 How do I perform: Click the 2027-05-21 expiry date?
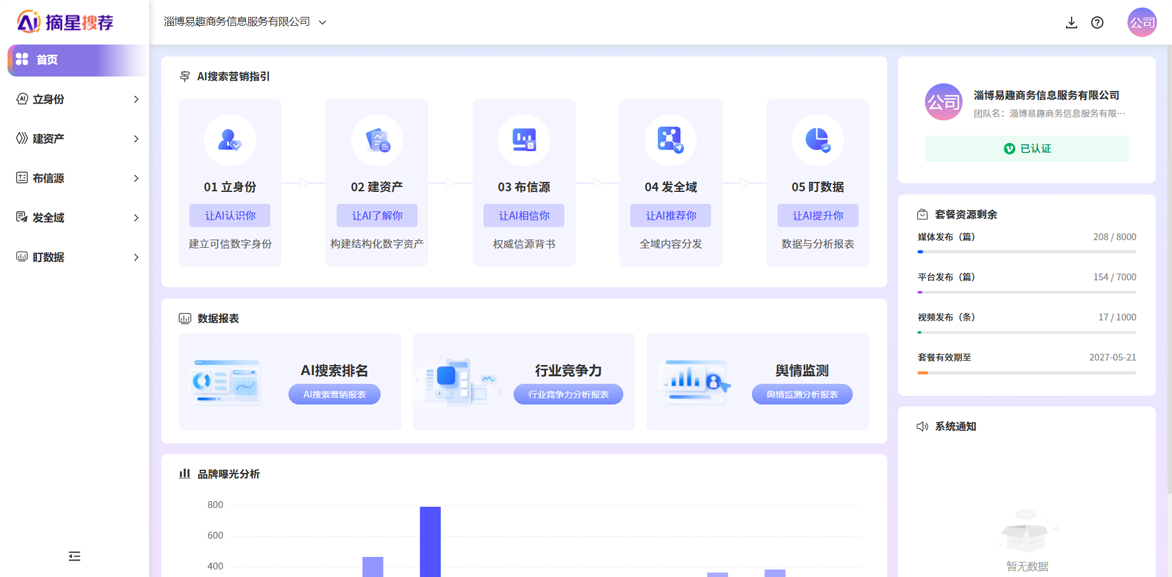pos(1113,357)
